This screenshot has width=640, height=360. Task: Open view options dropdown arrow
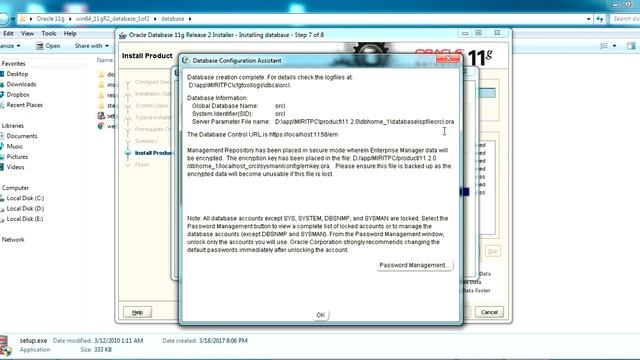pyautogui.click(x=614, y=46)
